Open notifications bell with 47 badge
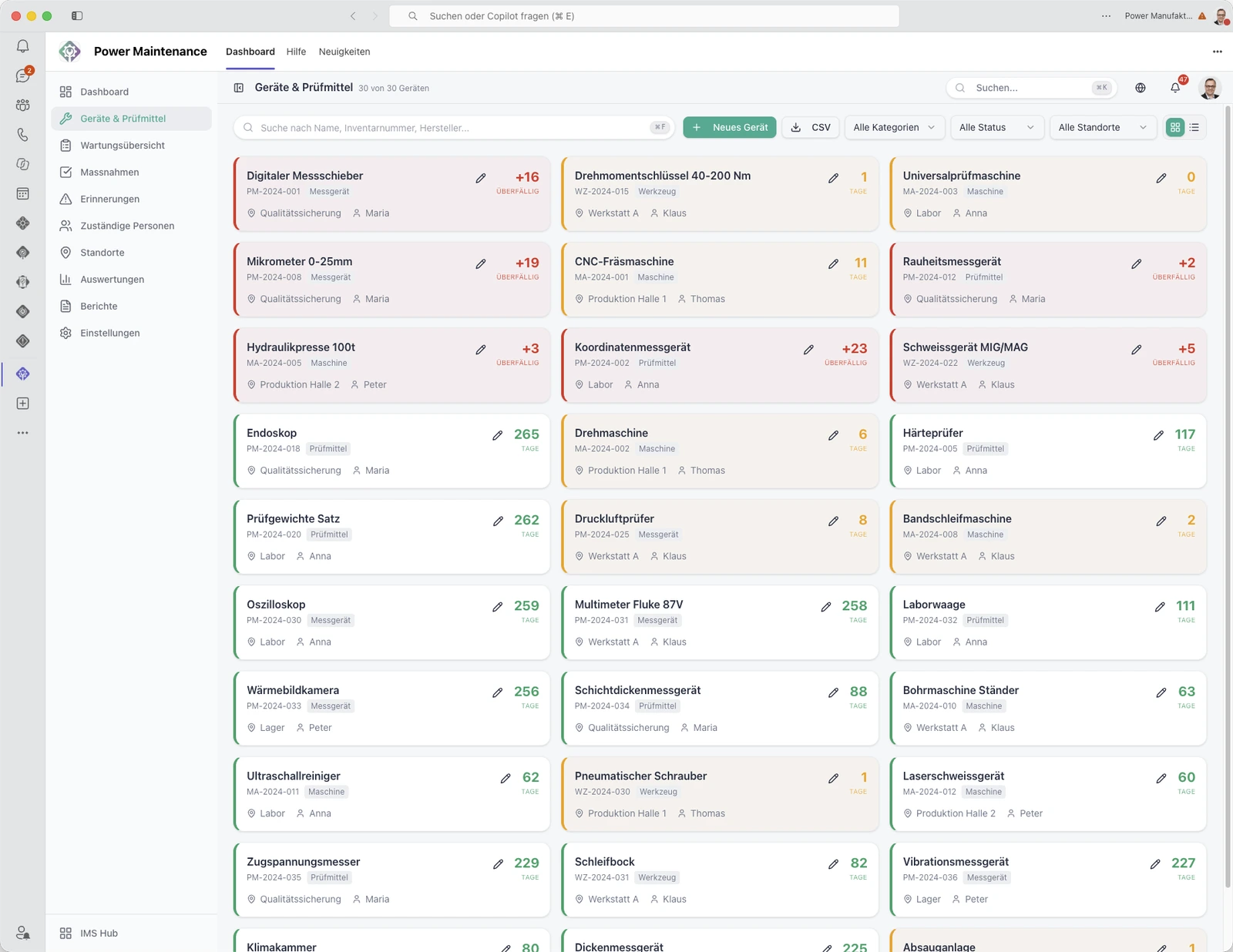Viewport: 1233px width, 952px height. 1175,87
